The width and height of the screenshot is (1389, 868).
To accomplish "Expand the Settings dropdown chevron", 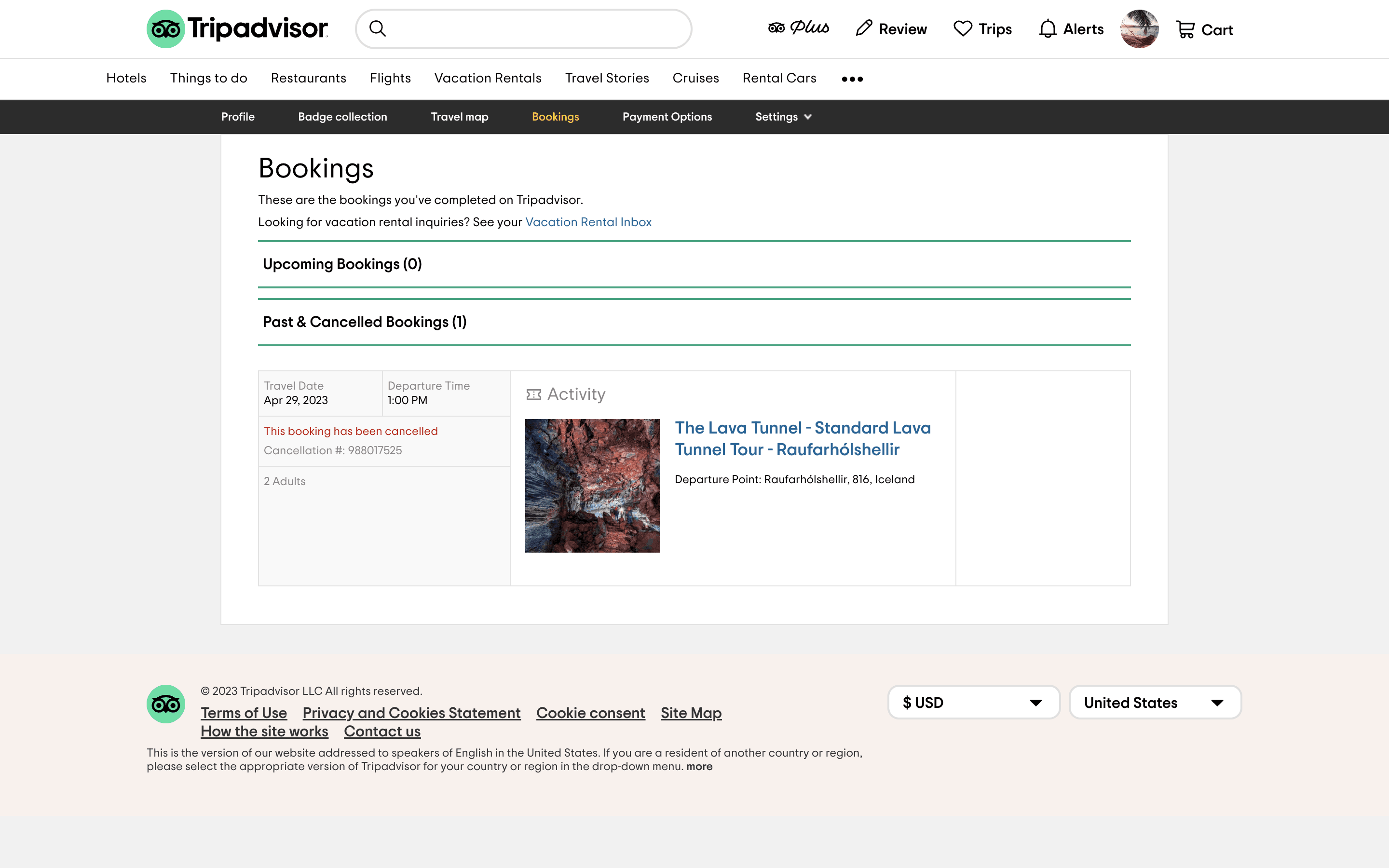I will click(x=807, y=117).
